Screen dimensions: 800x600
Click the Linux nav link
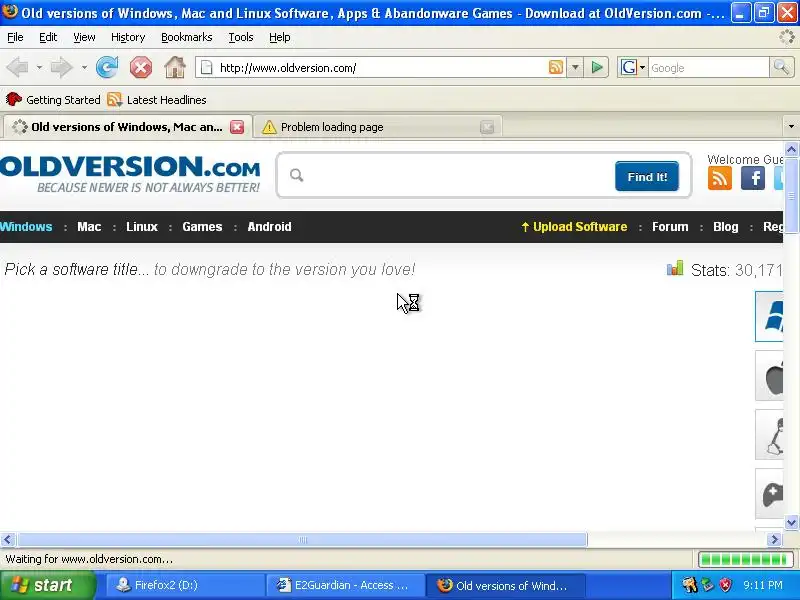[x=142, y=227]
